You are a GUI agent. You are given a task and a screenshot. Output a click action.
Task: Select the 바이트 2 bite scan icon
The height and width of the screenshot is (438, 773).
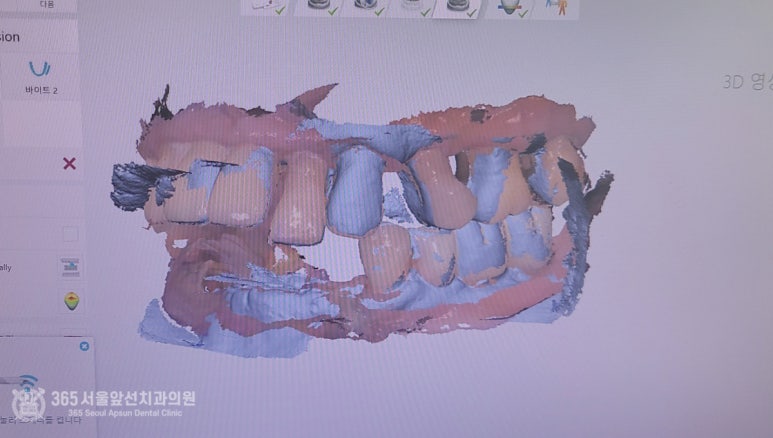(40, 70)
